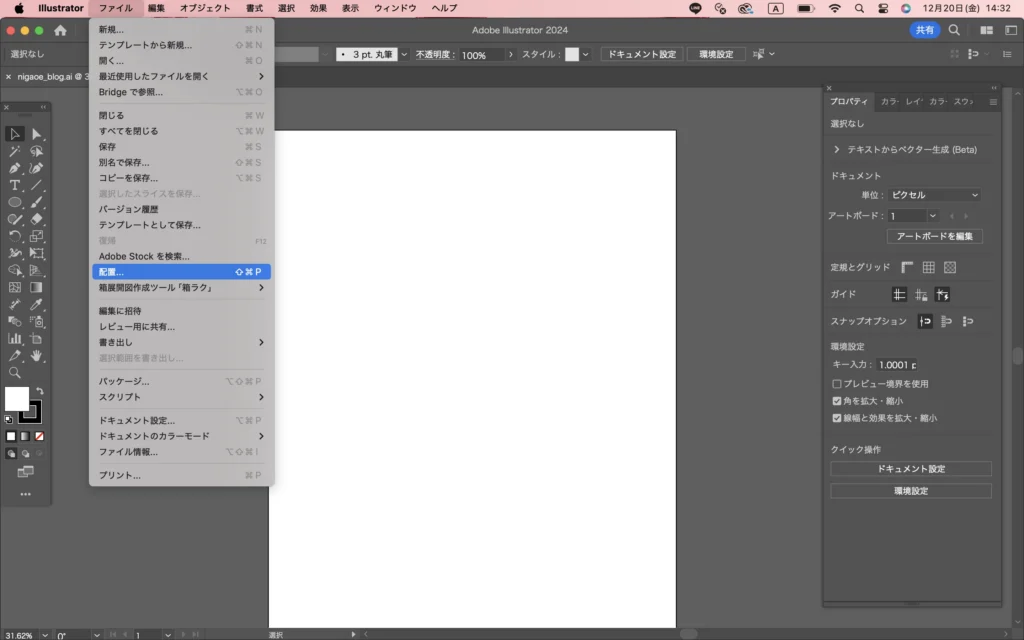Select the Pen tool
Screen dimensions: 1024x640
[x=15, y=168]
